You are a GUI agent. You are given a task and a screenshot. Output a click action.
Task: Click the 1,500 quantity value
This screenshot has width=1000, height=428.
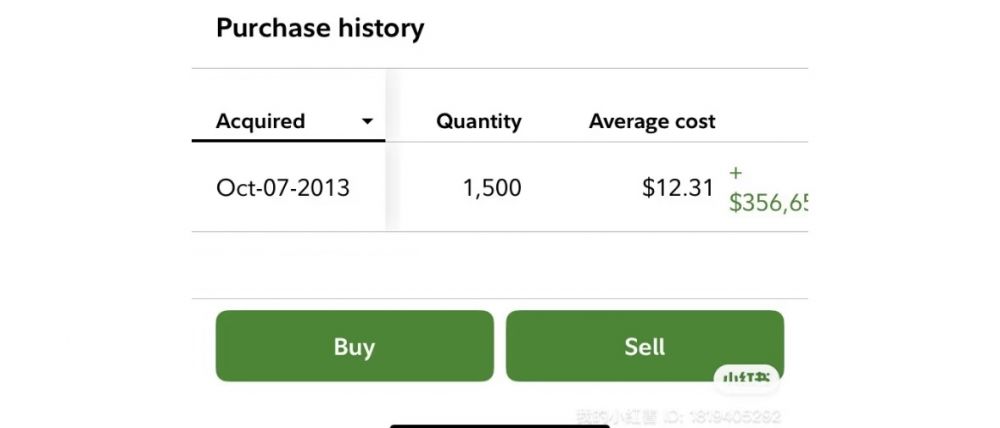(x=491, y=187)
